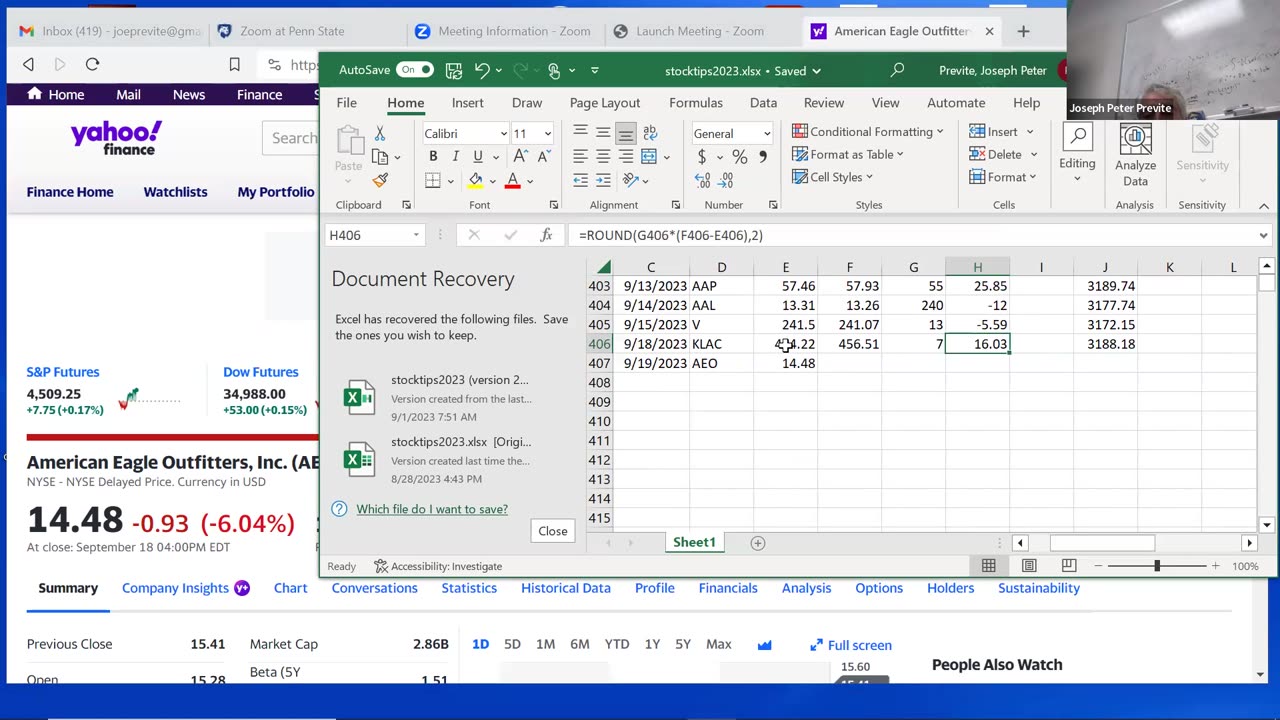Apply Bold formatting
Screen dimensions: 1280x720
tap(433, 157)
